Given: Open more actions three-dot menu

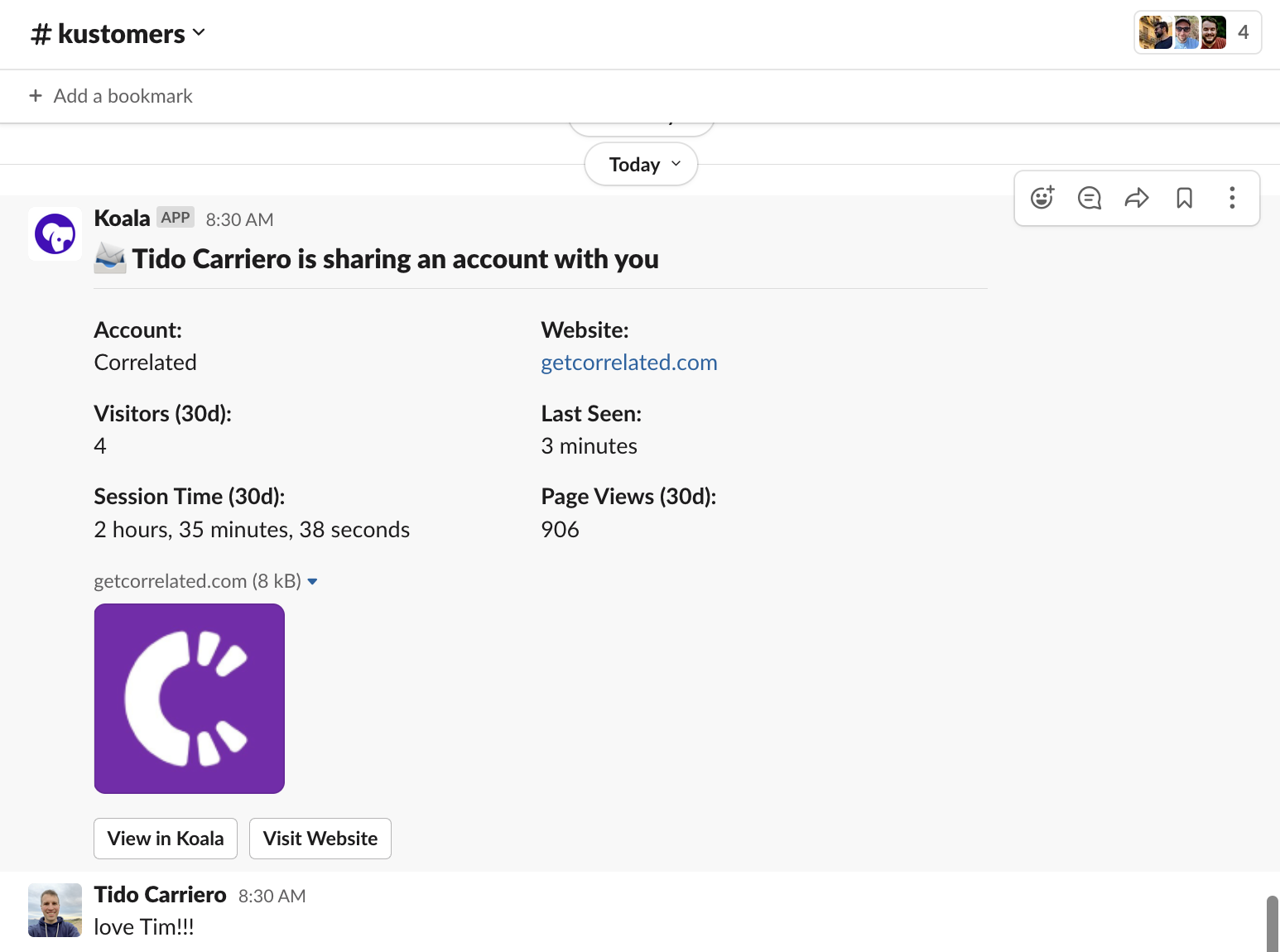Looking at the screenshot, I should click(x=1232, y=198).
